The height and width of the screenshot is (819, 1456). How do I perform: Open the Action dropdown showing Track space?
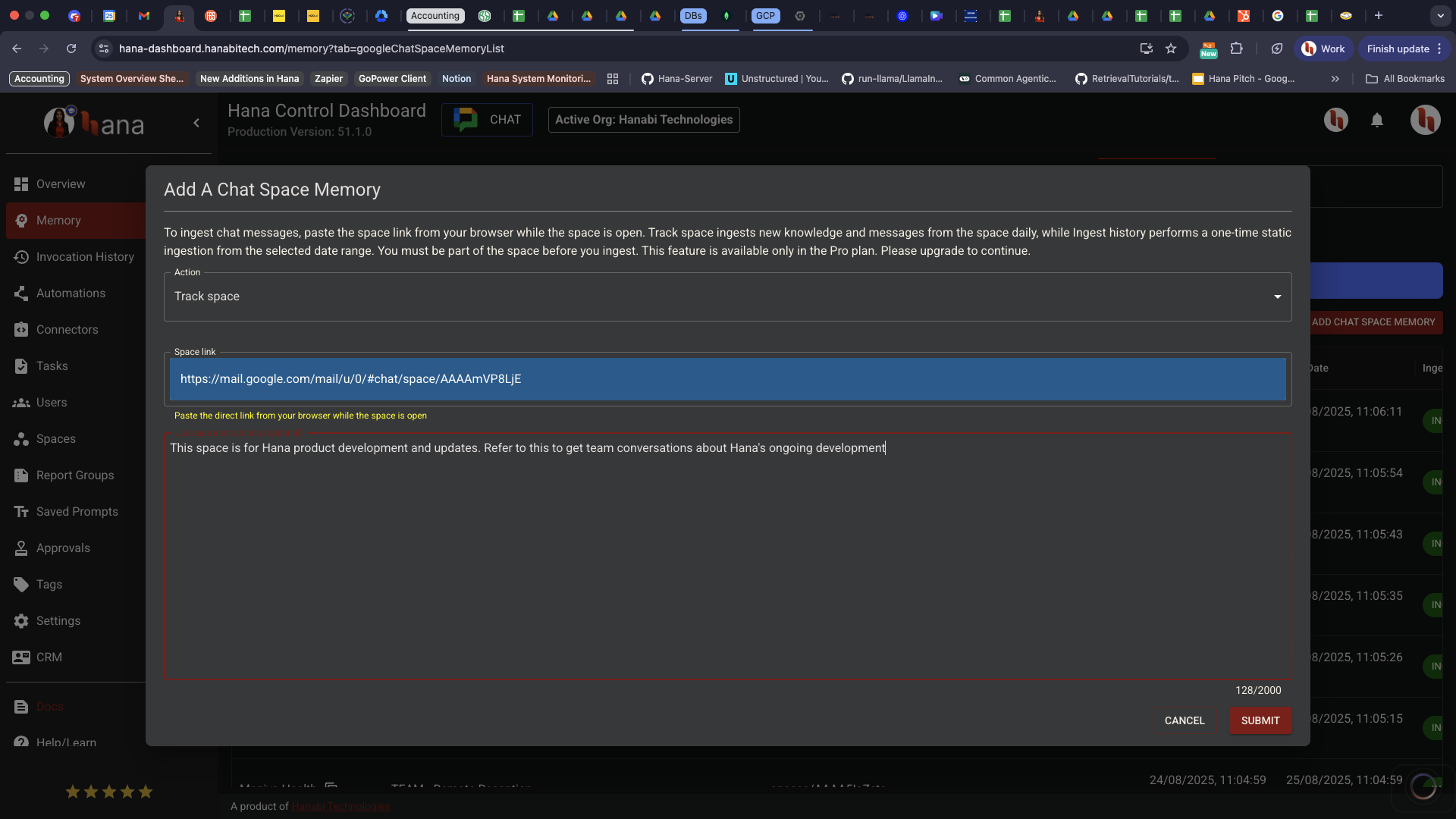(728, 297)
